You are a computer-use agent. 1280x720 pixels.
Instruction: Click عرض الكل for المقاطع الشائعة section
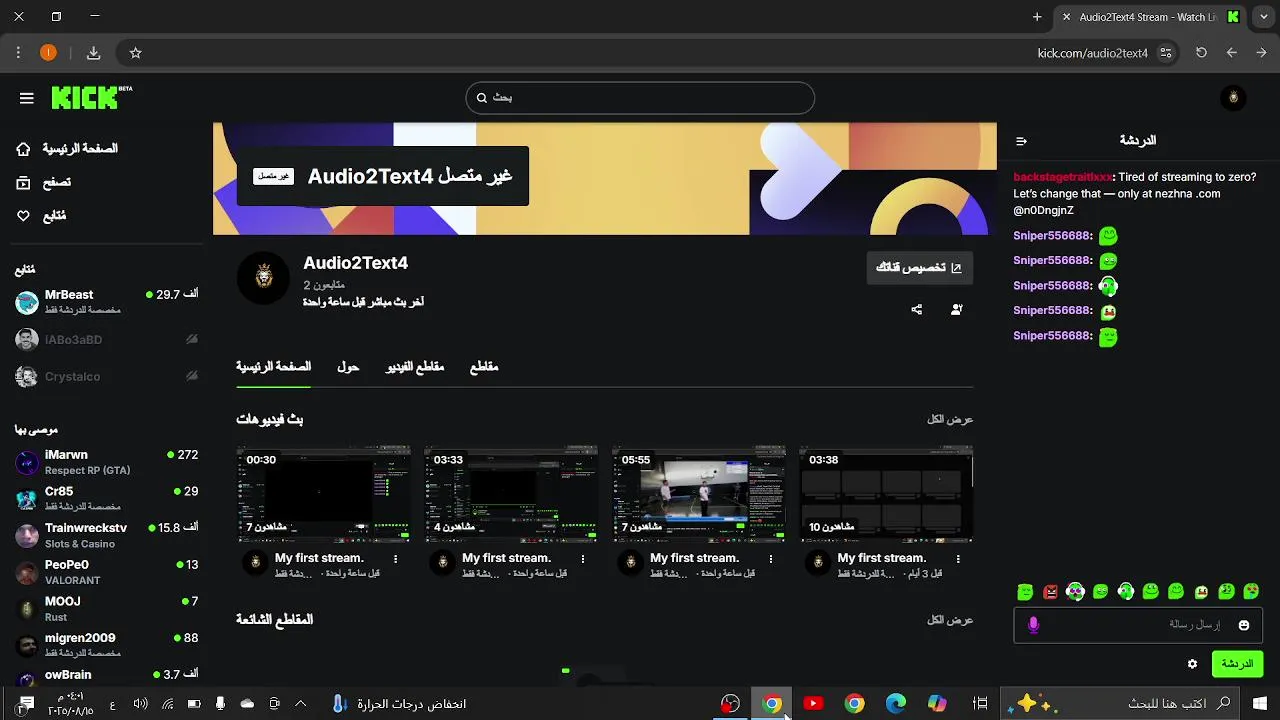pyautogui.click(x=950, y=620)
